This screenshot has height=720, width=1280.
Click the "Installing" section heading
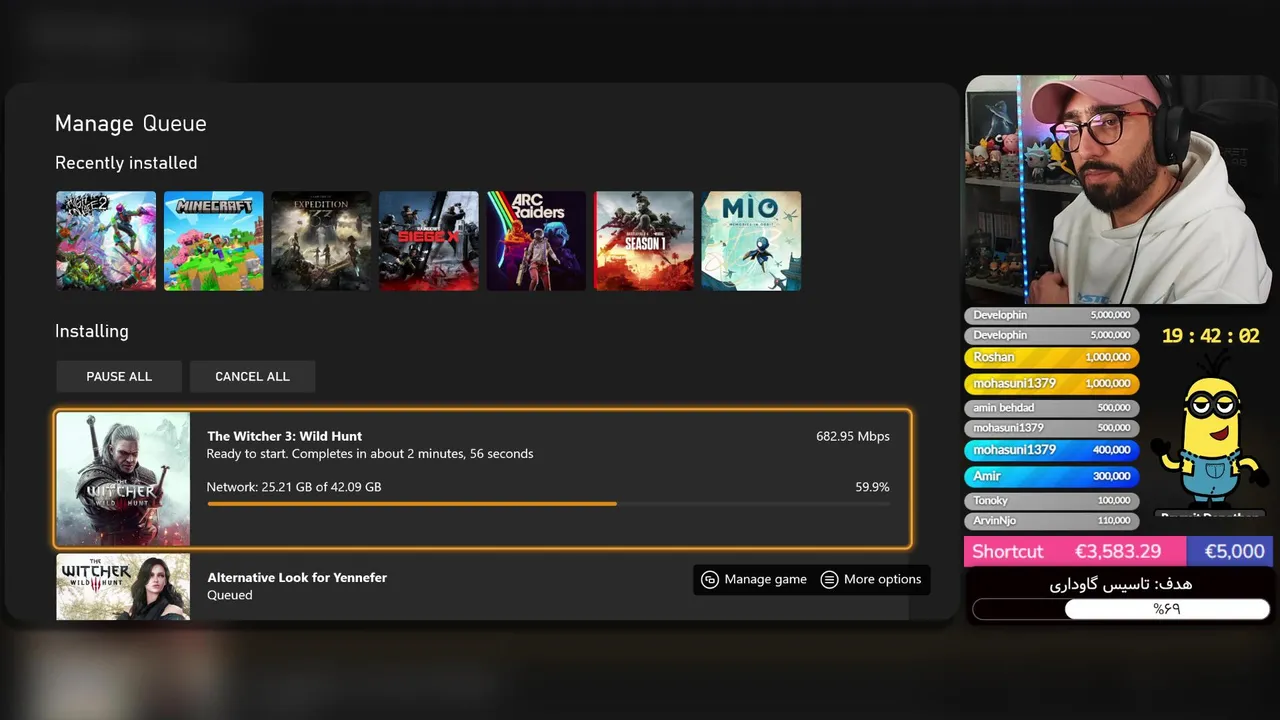coord(92,331)
